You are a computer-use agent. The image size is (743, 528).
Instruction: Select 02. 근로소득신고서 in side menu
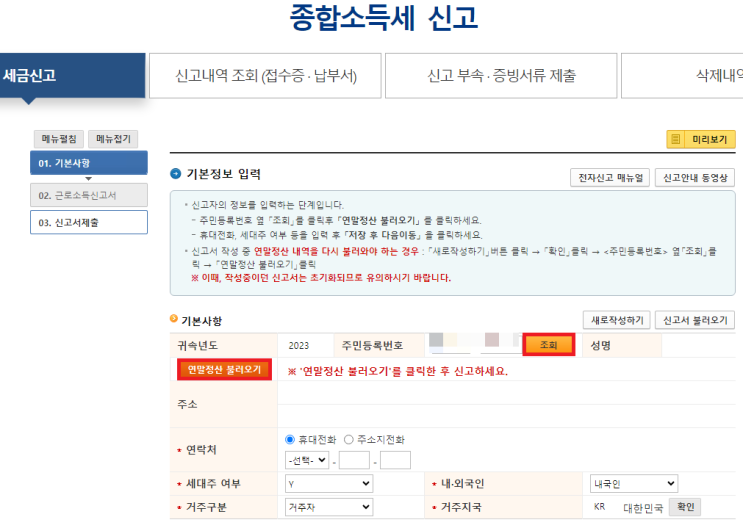tap(89, 195)
